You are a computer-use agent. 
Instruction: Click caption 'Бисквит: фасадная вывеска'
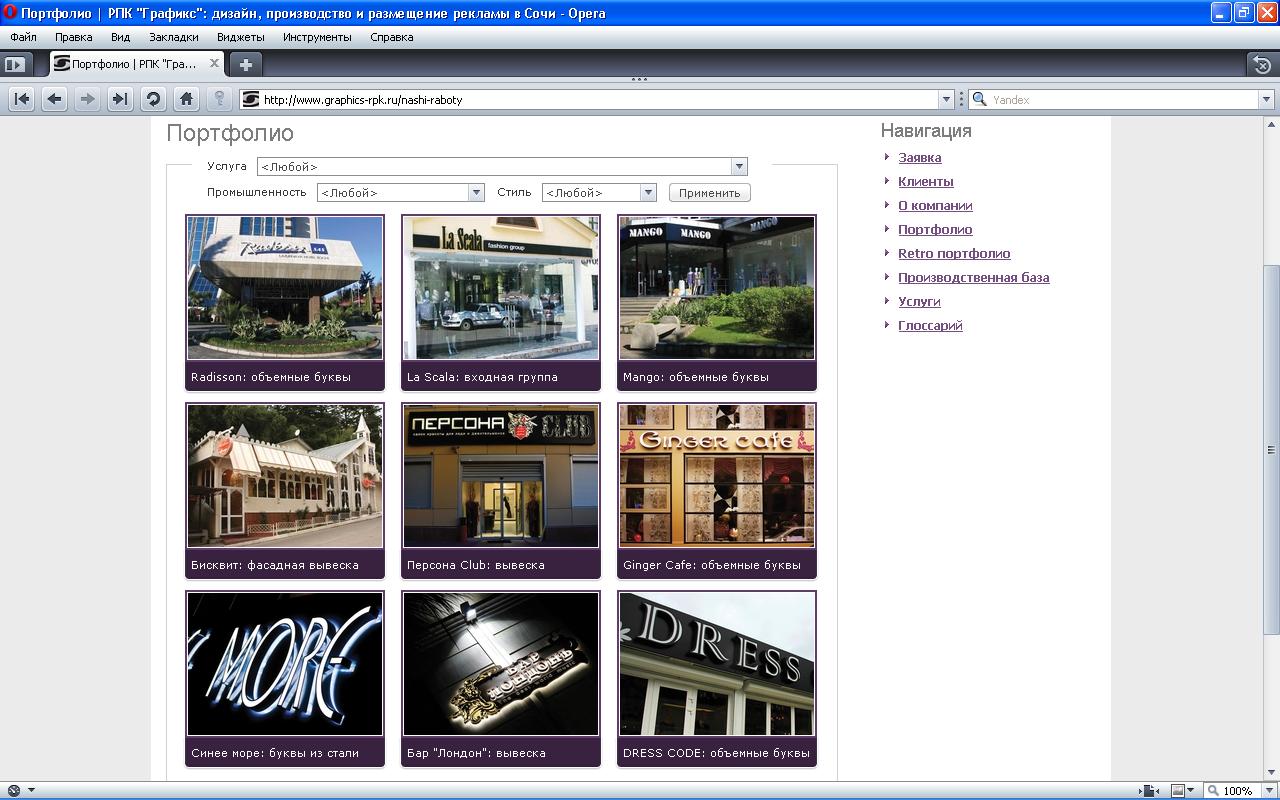tap(275, 565)
